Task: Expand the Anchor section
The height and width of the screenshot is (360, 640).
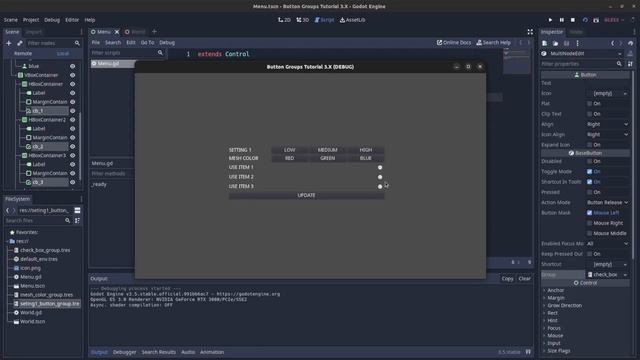Action: tap(556, 290)
